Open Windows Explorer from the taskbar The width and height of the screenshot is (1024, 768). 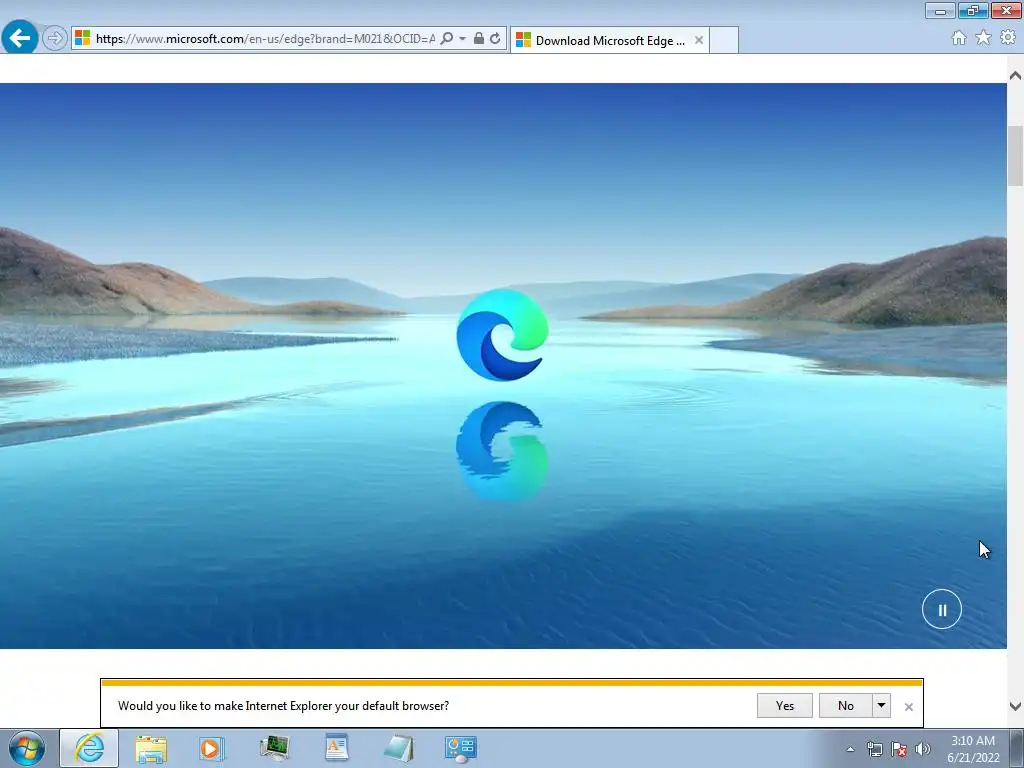(x=151, y=748)
